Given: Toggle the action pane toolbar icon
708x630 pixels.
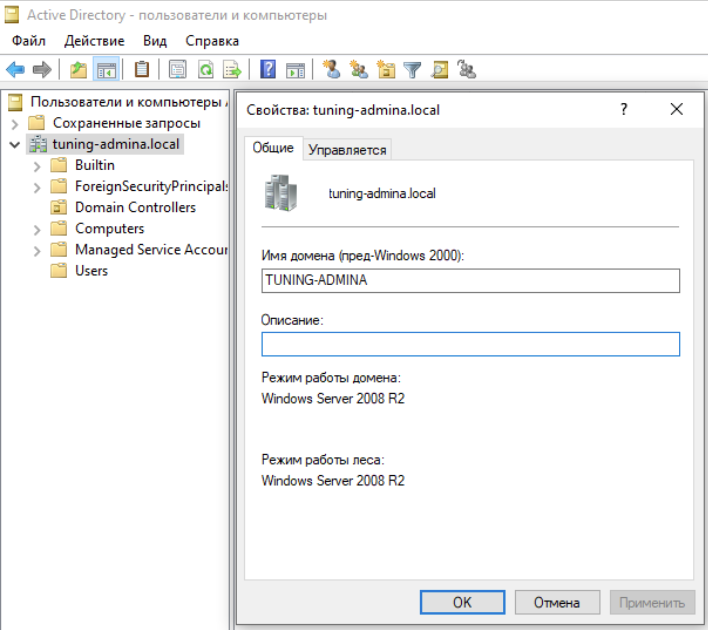Looking at the screenshot, I should coord(295,70).
